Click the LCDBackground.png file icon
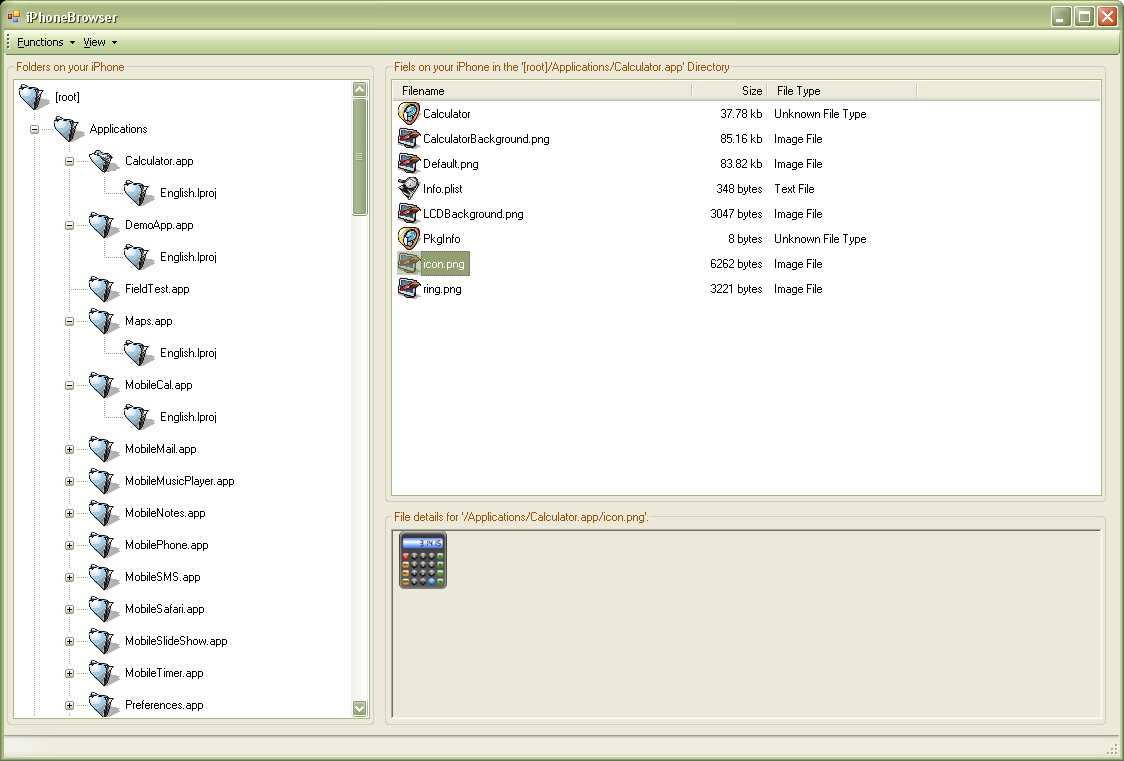Screen dimensions: 1124x761 point(409,214)
